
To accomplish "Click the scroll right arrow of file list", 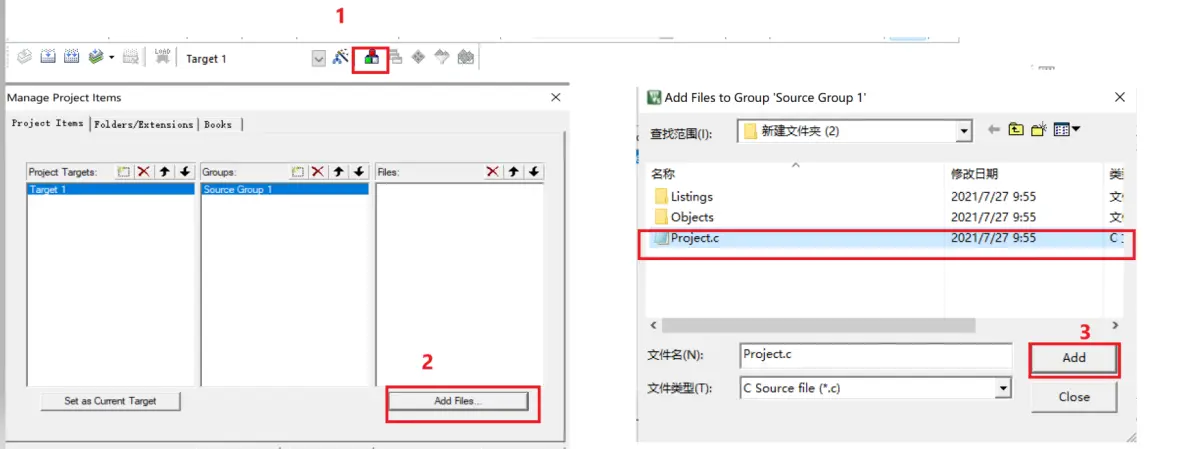I will [x=1115, y=325].
